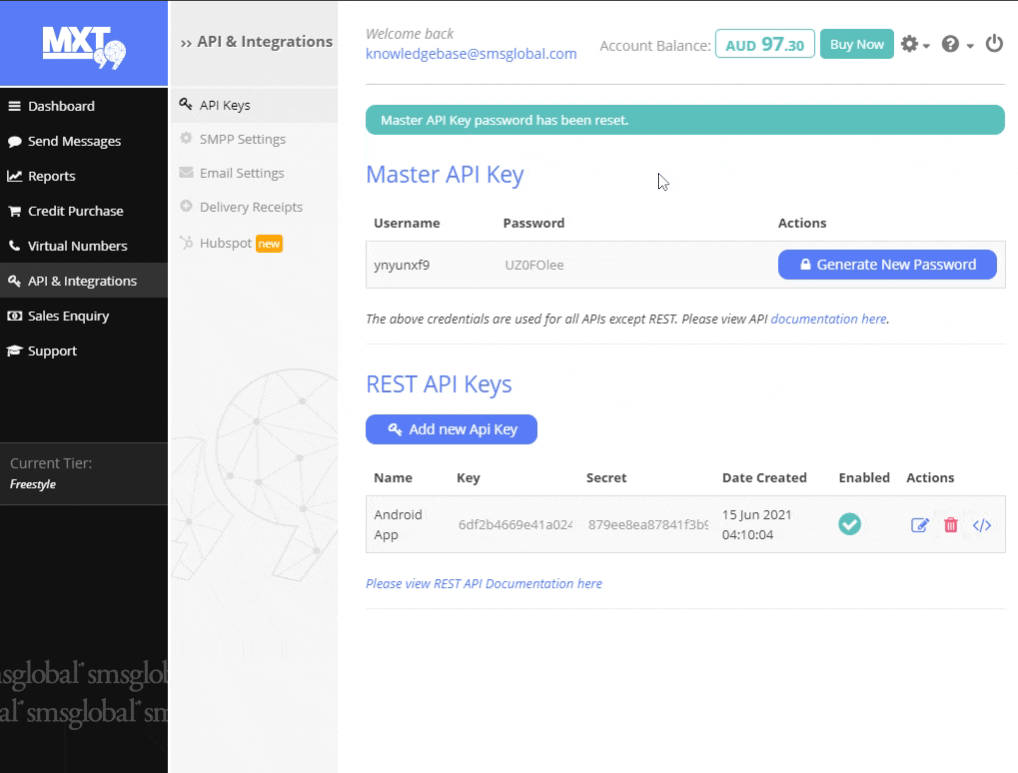Open Delivery Receipts settings

pyautogui.click(x=250, y=207)
